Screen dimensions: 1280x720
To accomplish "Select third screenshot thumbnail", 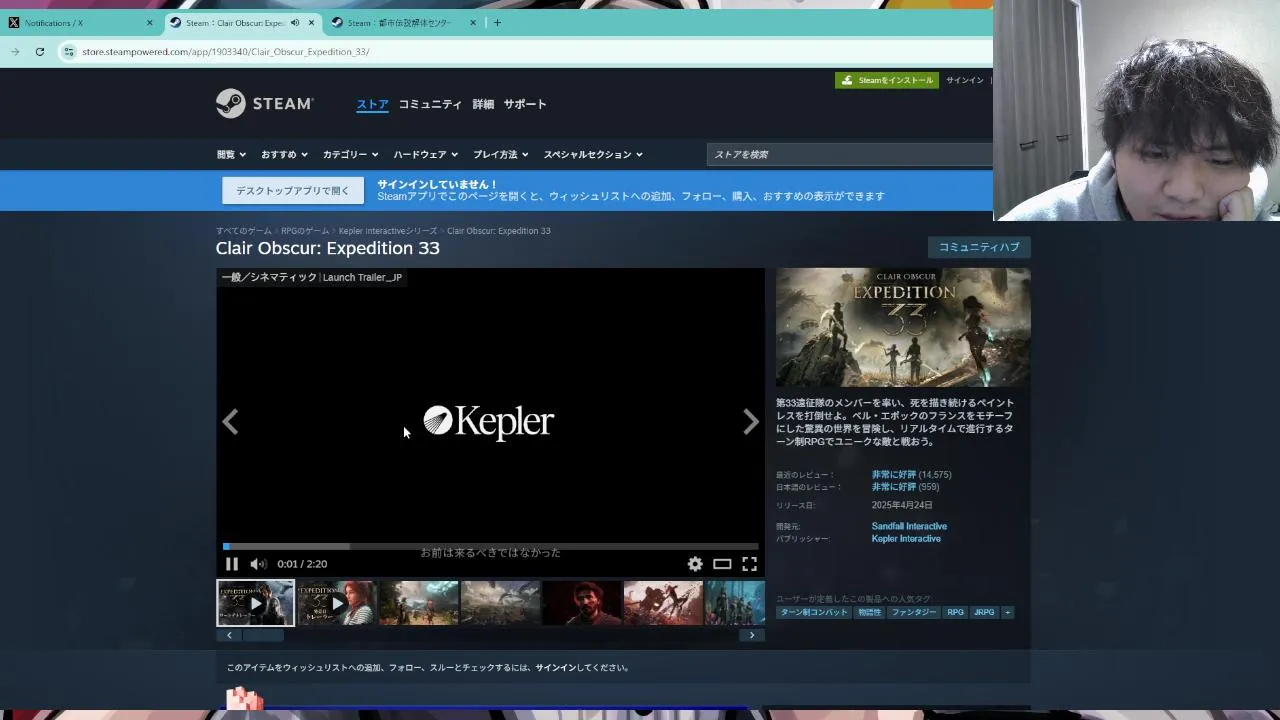I will coord(419,603).
